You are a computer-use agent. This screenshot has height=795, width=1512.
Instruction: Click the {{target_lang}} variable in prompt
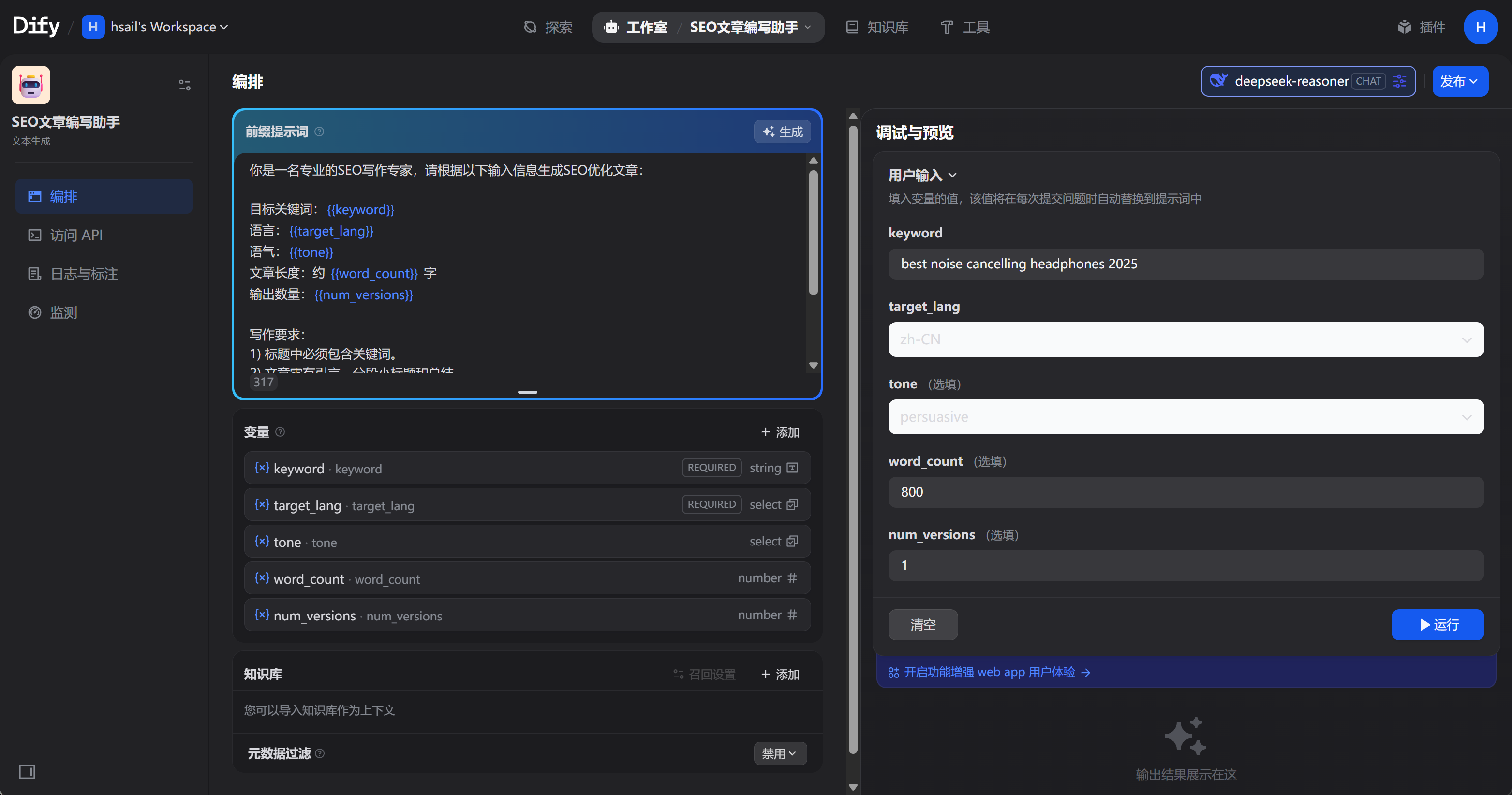[x=332, y=231]
